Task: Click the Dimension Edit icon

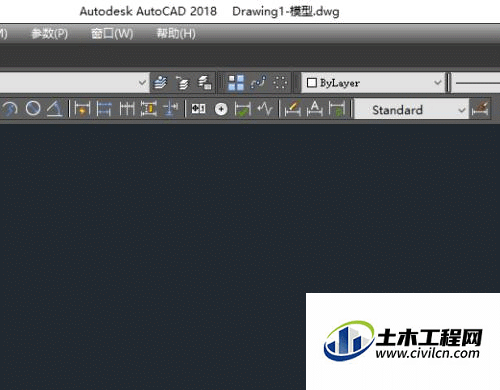Action: 292,109
